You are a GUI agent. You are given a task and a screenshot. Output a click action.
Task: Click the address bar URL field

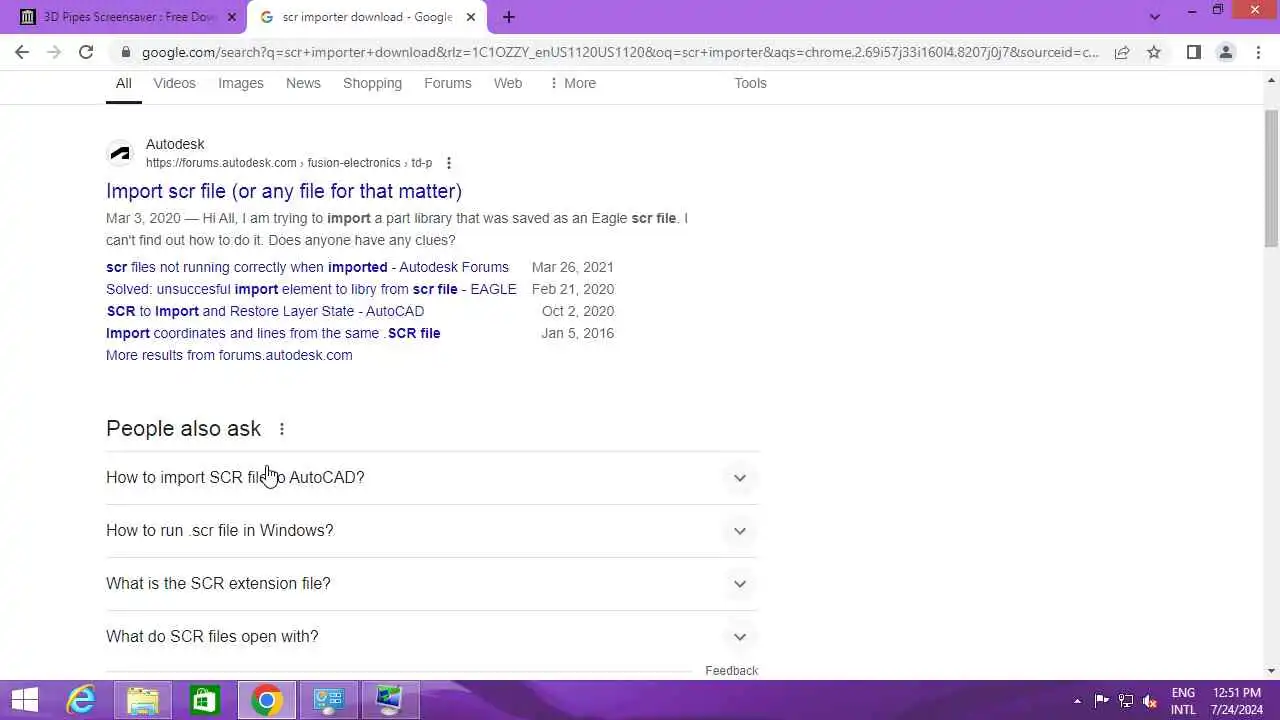point(620,52)
